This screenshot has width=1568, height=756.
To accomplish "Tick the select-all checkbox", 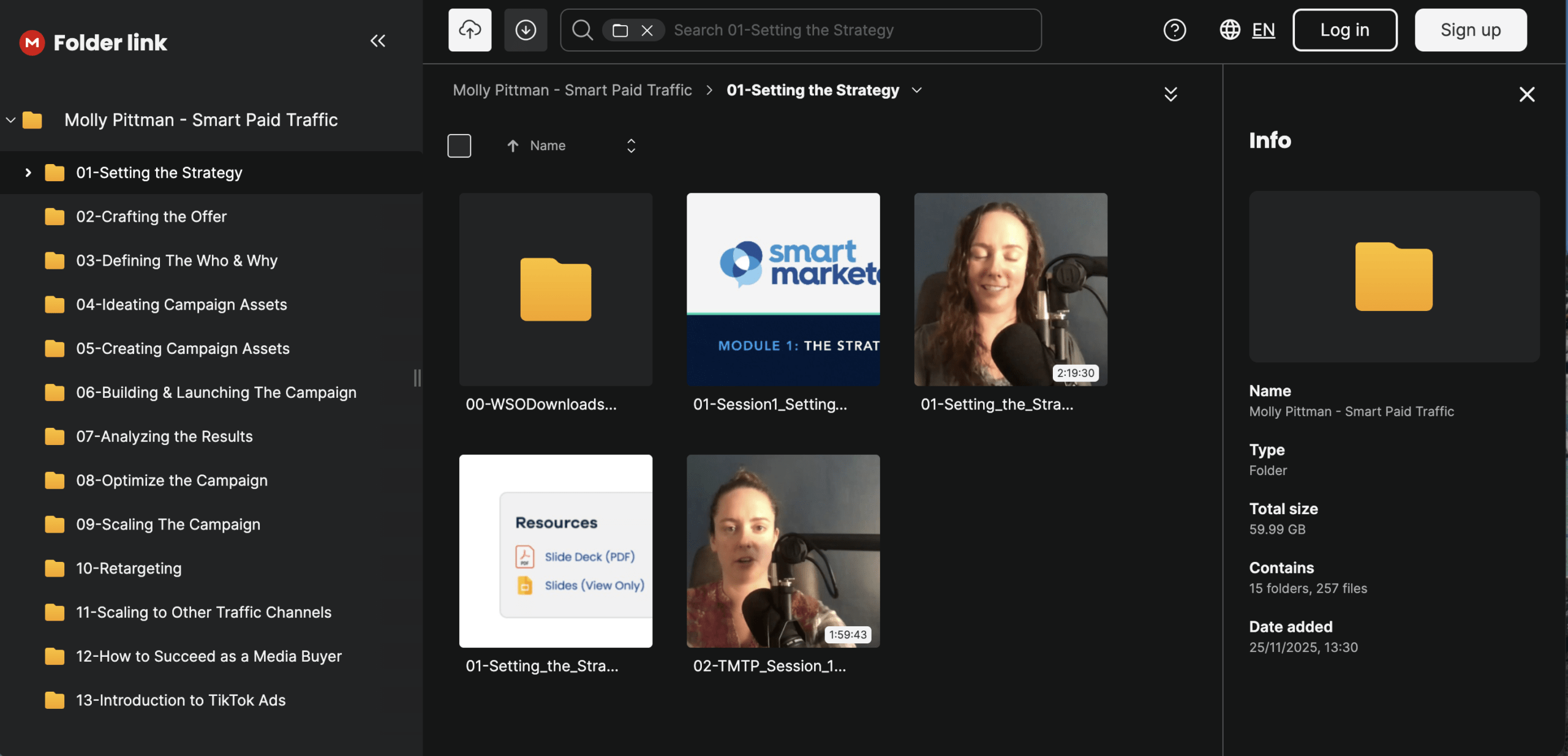I will coord(459,146).
